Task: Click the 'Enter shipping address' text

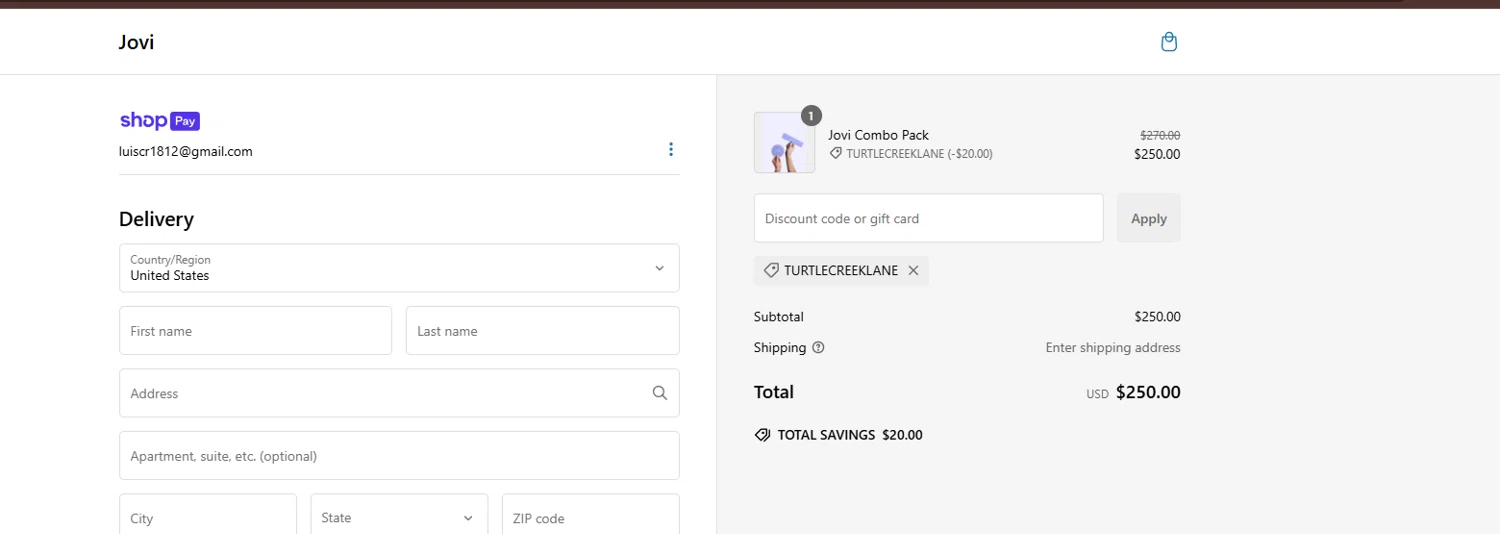Action: pos(1113,348)
